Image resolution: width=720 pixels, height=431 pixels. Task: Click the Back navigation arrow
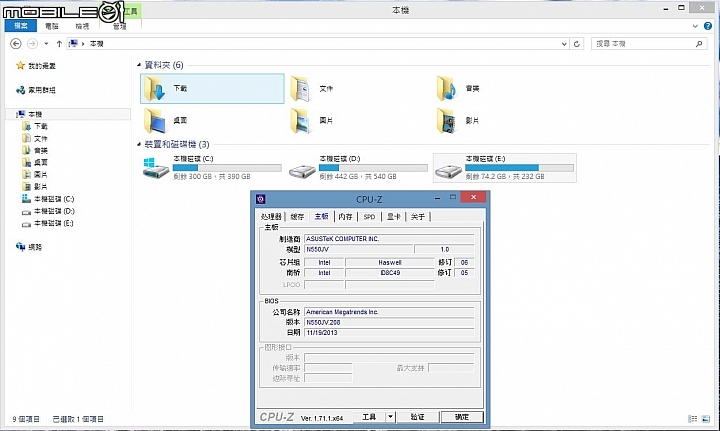16,44
